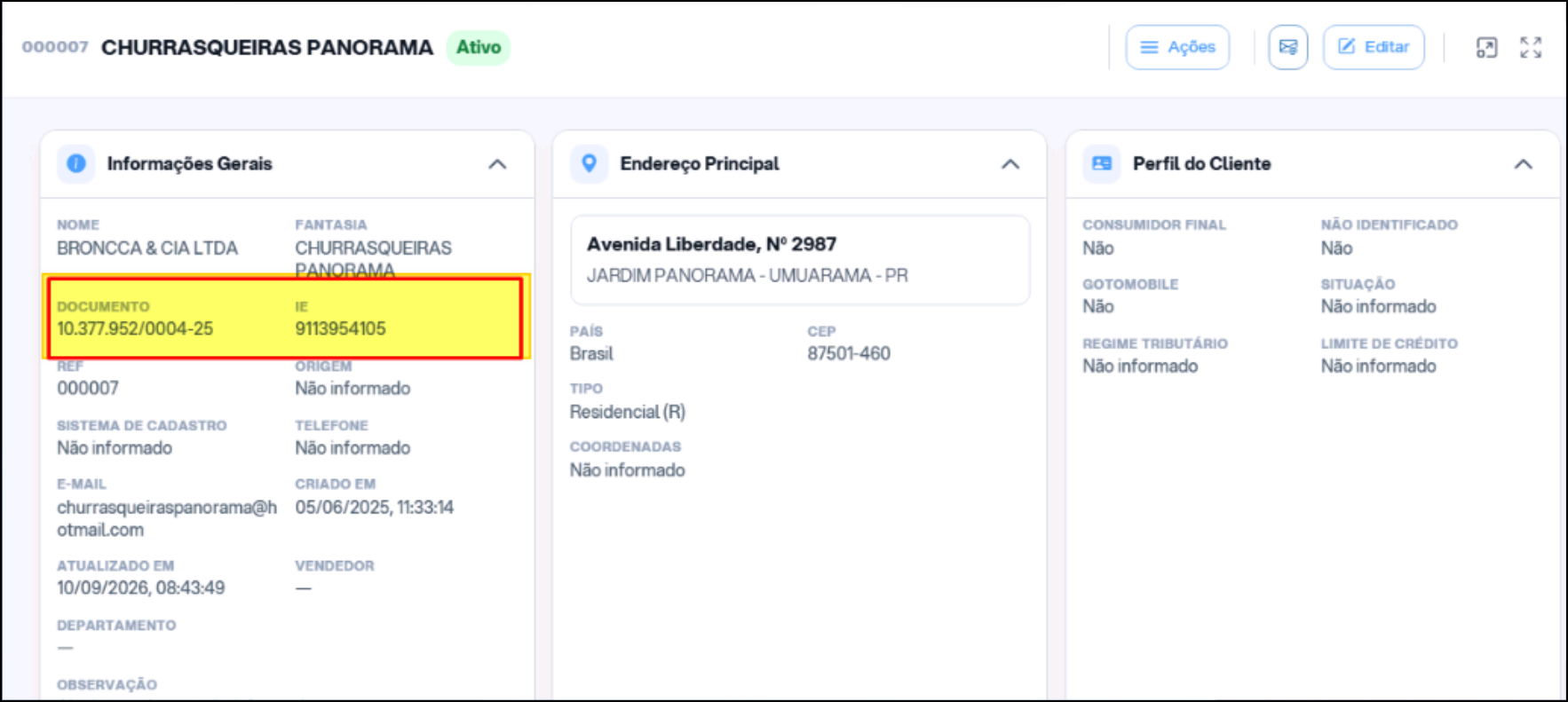The width and height of the screenshot is (1568, 702).
Task: Click the Informações Gerais info icon
Action: click(x=76, y=163)
